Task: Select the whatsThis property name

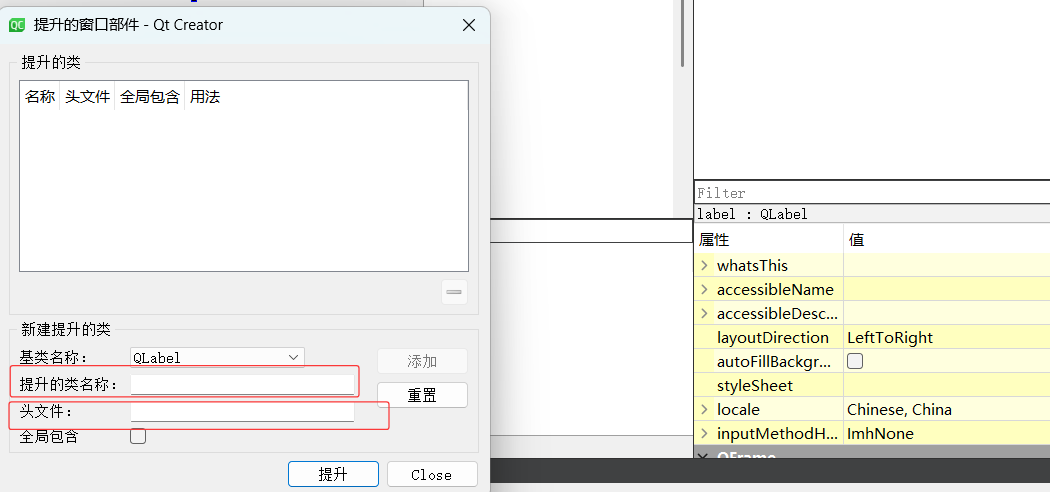Action: pos(752,265)
